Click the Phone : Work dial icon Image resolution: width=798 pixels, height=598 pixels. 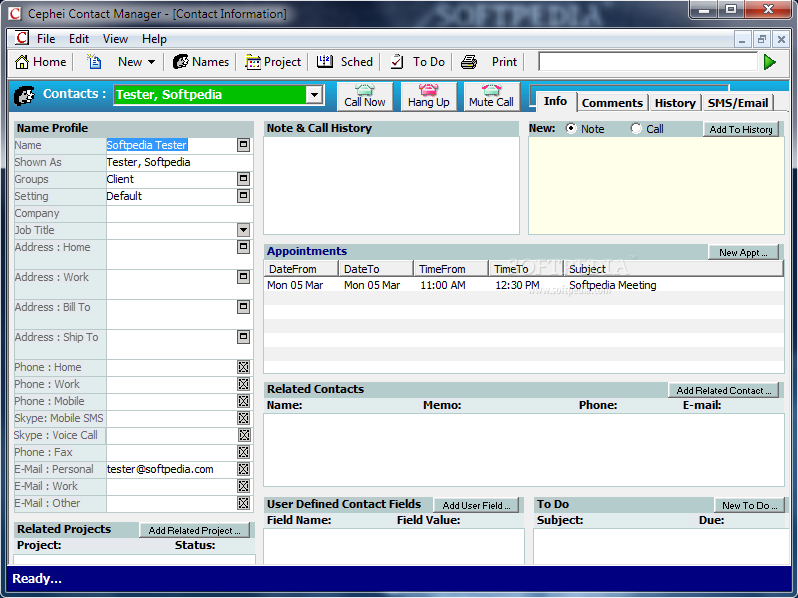244,384
